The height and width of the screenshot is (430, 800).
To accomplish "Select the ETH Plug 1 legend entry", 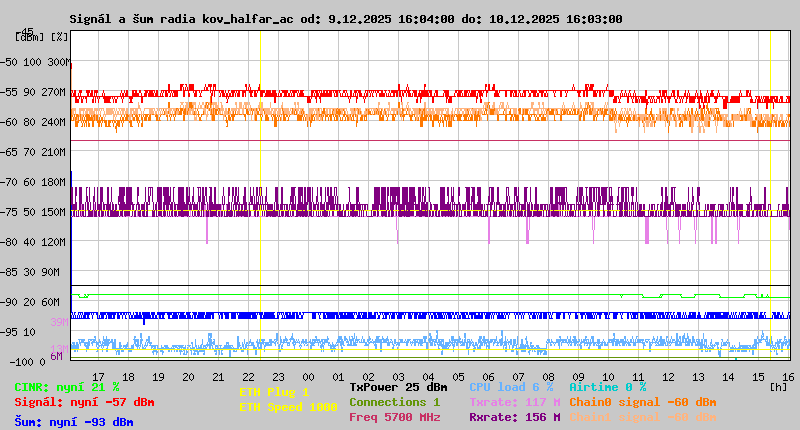I will pos(274,392).
